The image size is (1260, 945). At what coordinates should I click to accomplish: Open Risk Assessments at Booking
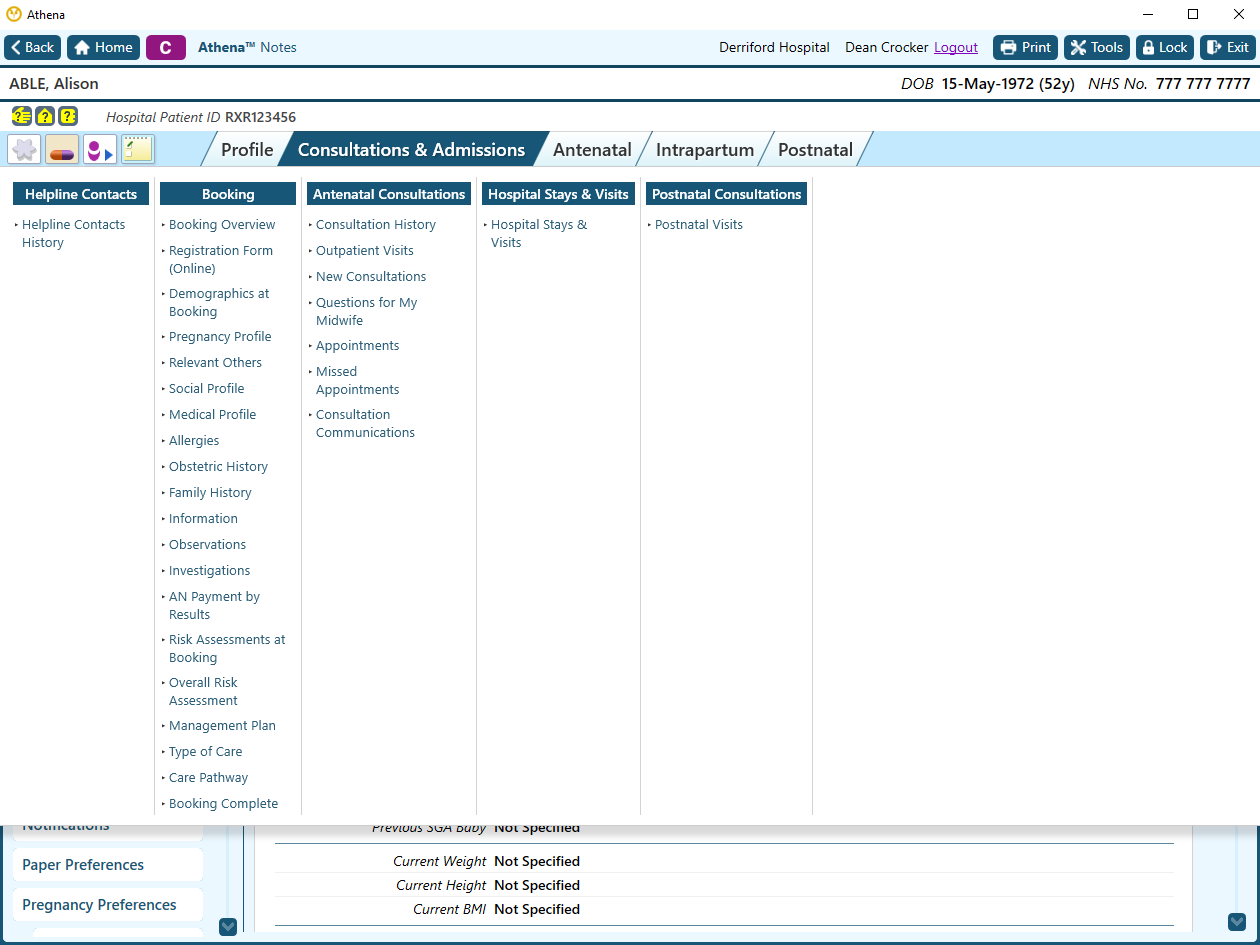tap(226, 649)
